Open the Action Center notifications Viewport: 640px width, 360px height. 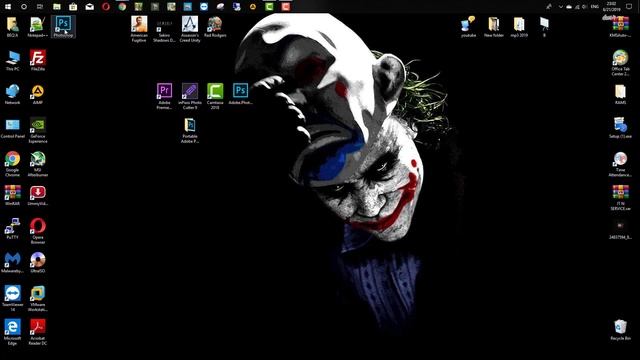[629, 7]
